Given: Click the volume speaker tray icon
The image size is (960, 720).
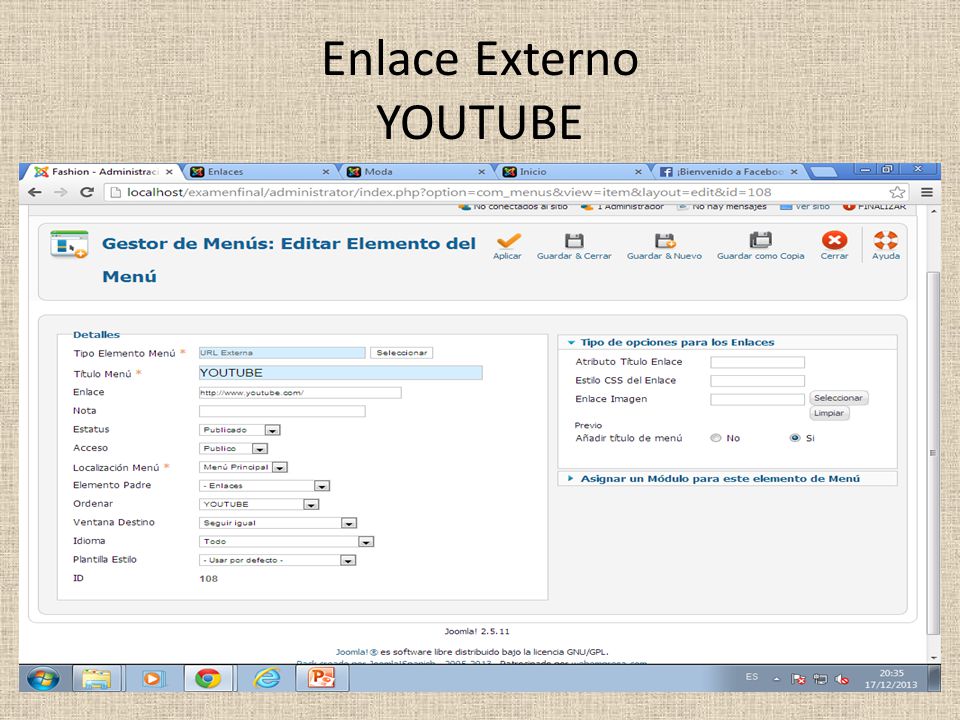Looking at the screenshot, I should (842, 679).
